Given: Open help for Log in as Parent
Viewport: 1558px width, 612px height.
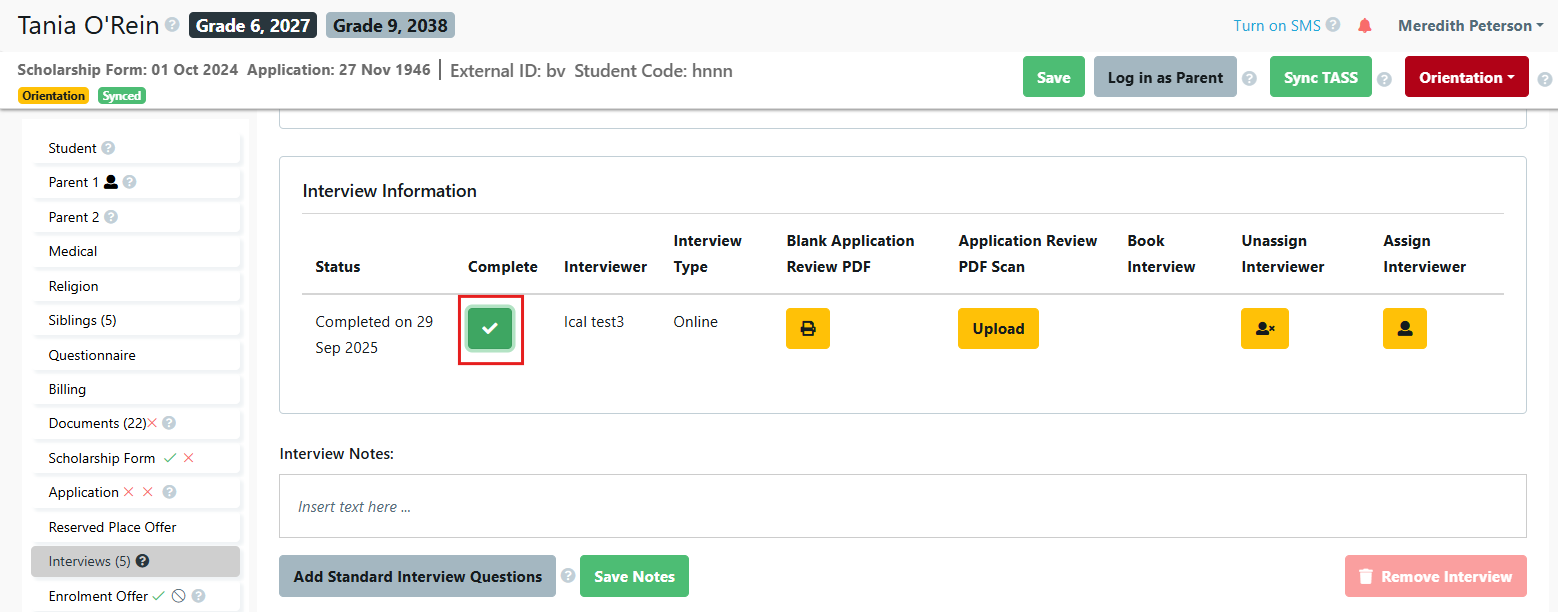Looking at the screenshot, I should 1249,77.
